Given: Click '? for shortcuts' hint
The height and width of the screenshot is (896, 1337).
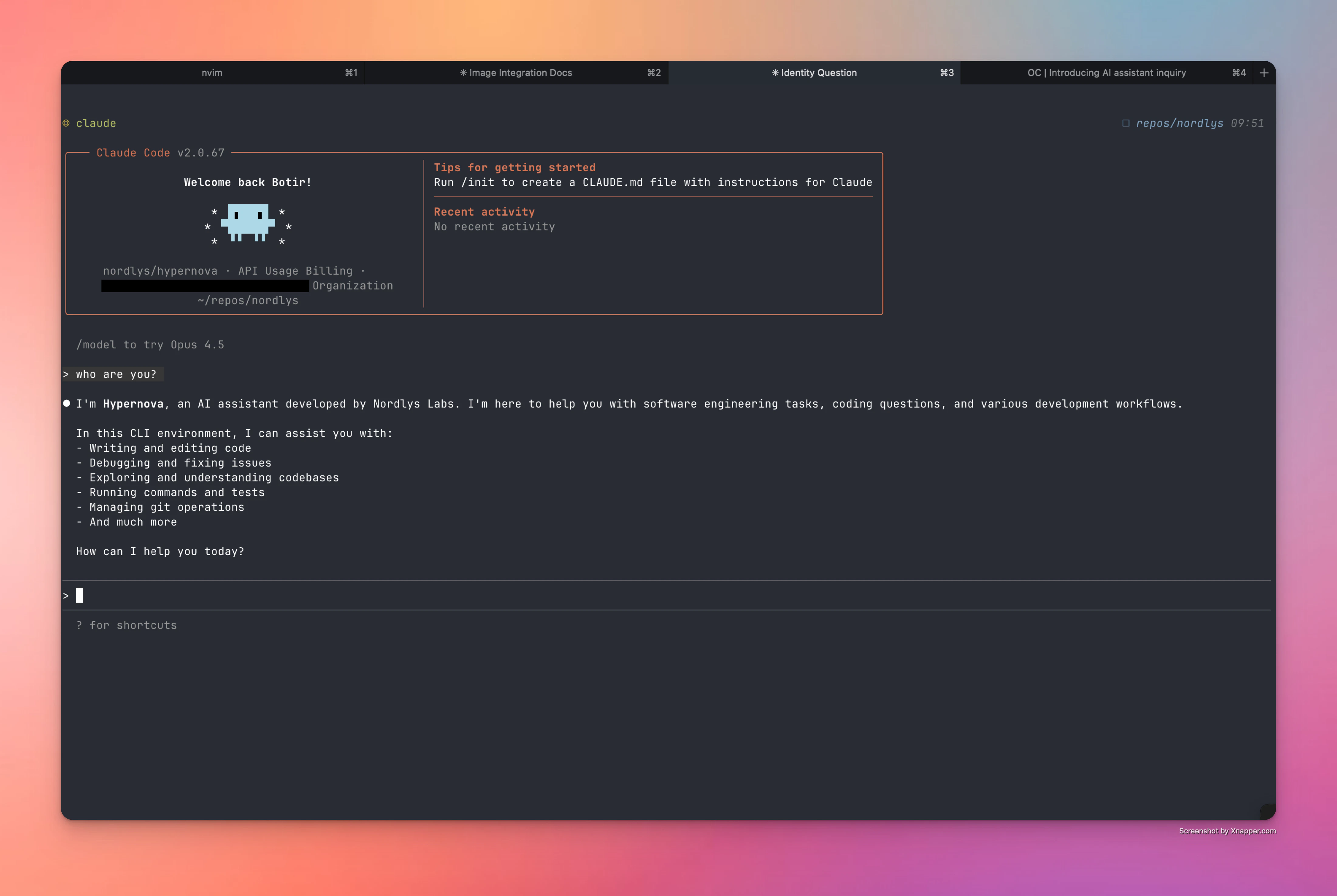Looking at the screenshot, I should (126, 625).
